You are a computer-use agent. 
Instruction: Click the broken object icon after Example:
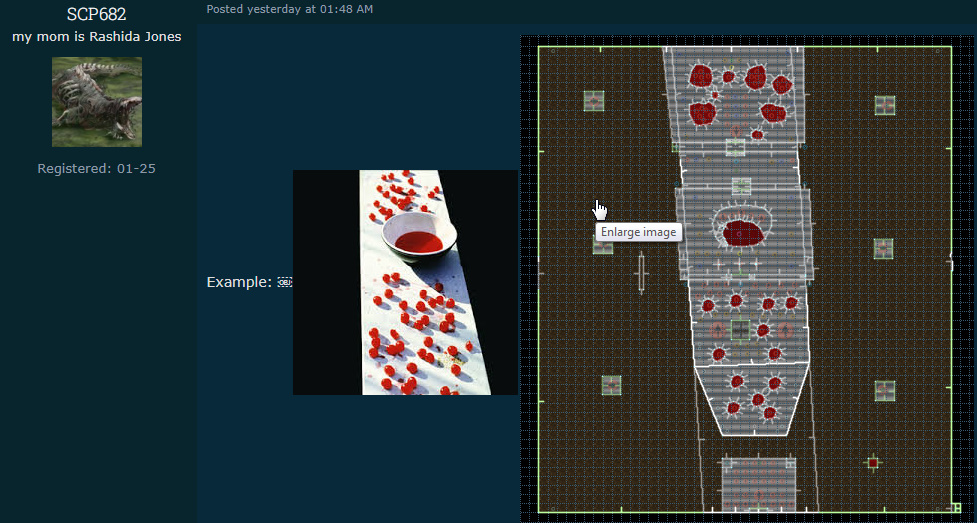pos(285,282)
